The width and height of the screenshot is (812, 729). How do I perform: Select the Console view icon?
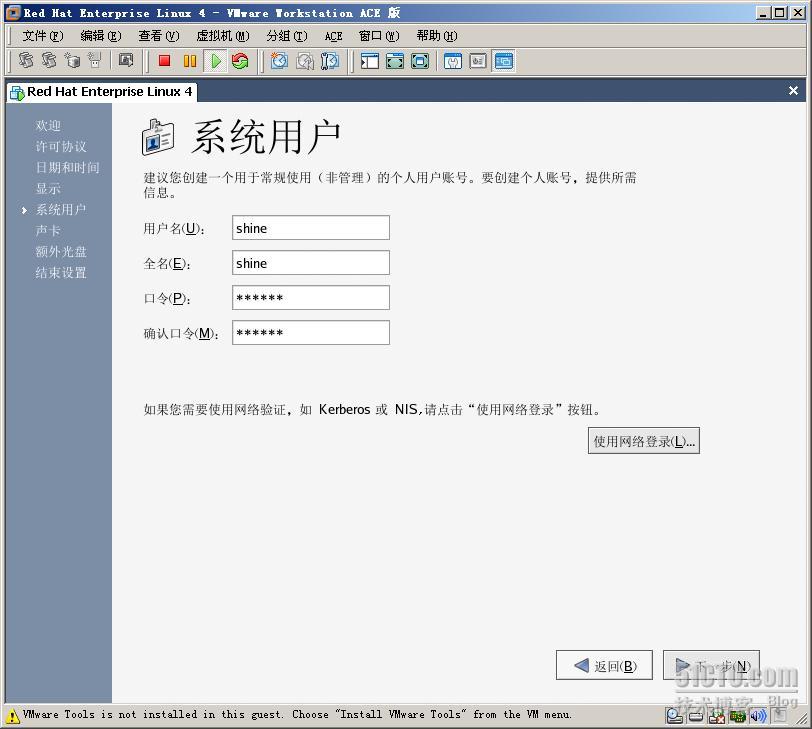503,61
